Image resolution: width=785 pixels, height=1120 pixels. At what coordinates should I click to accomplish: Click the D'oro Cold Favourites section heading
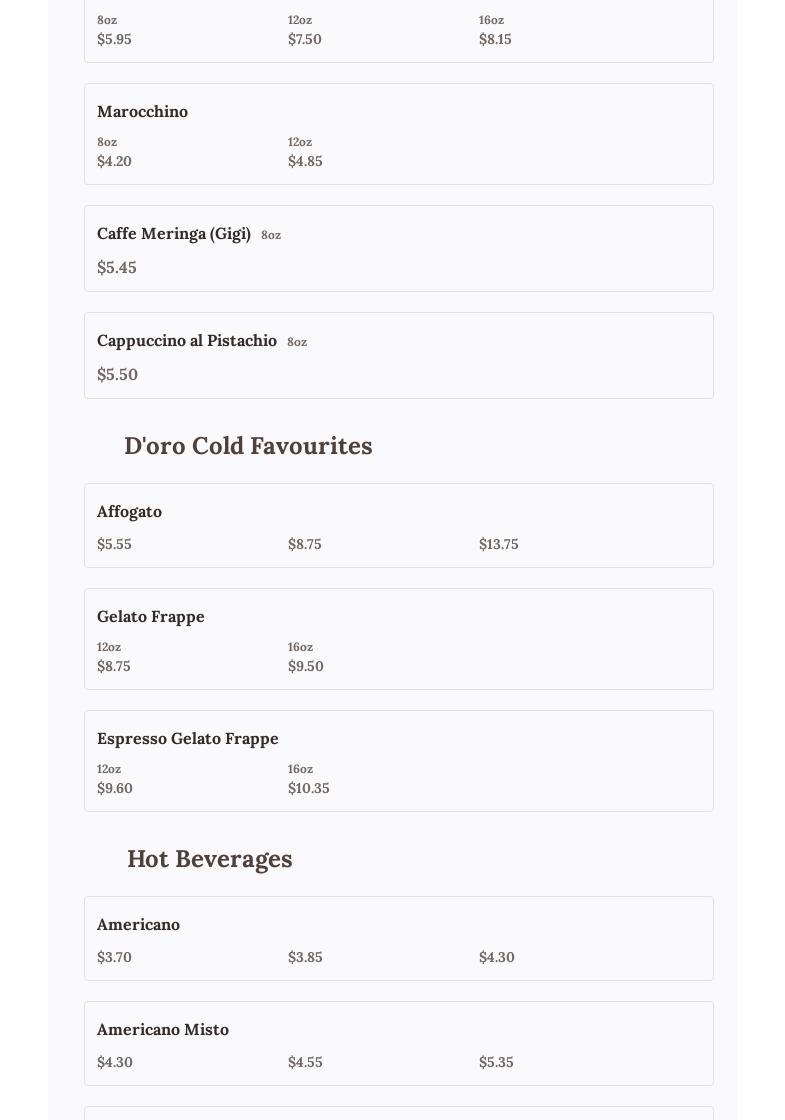click(x=248, y=445)
